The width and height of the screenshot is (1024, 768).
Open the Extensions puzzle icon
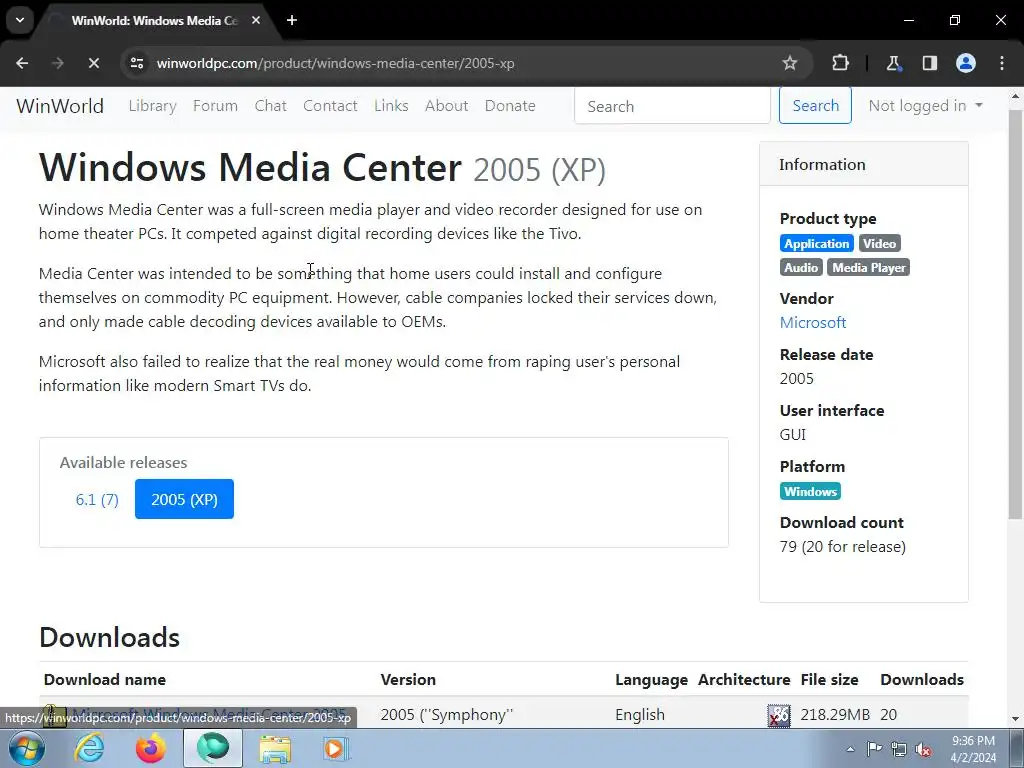point(840,63)
